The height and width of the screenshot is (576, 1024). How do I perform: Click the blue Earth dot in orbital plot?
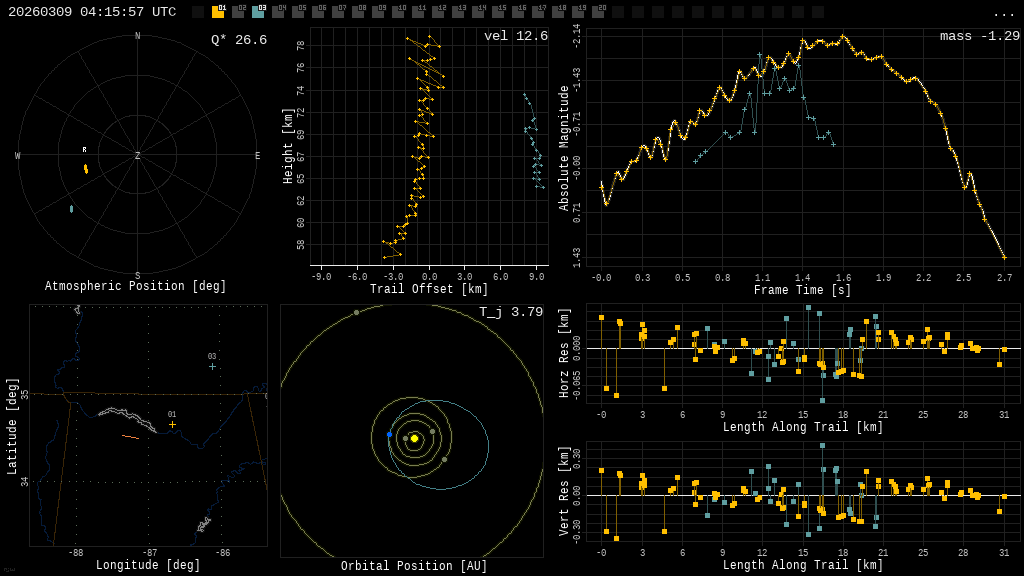(x=389, y=434)
